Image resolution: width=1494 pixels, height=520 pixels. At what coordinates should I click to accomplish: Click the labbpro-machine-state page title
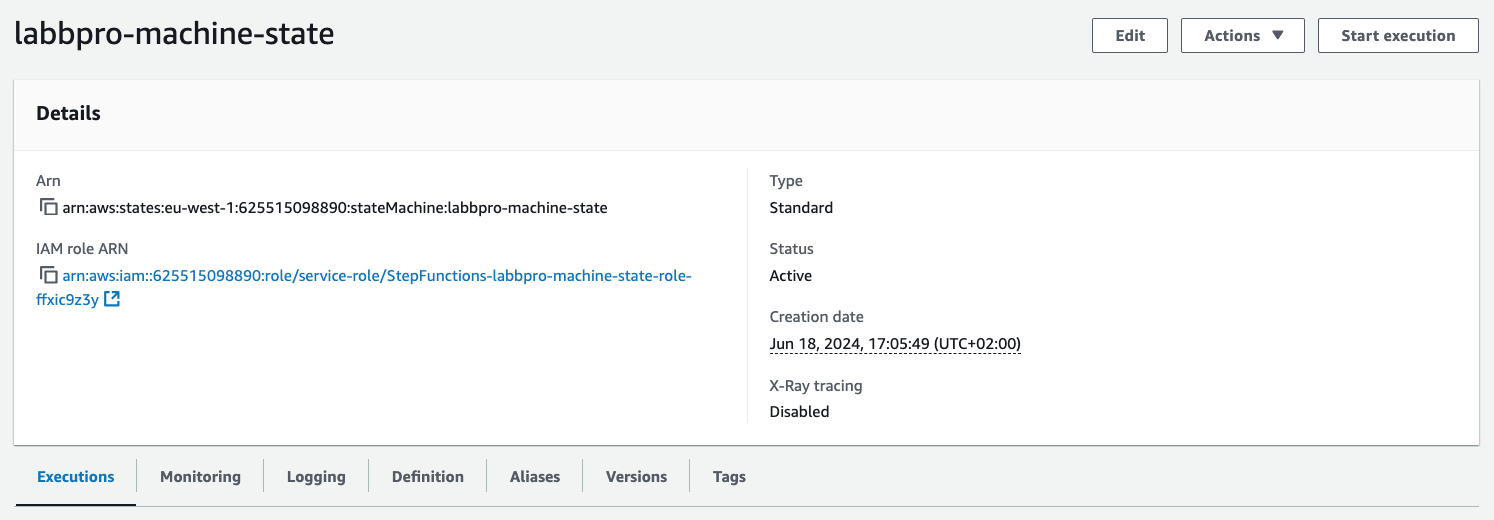click(174, 34)
